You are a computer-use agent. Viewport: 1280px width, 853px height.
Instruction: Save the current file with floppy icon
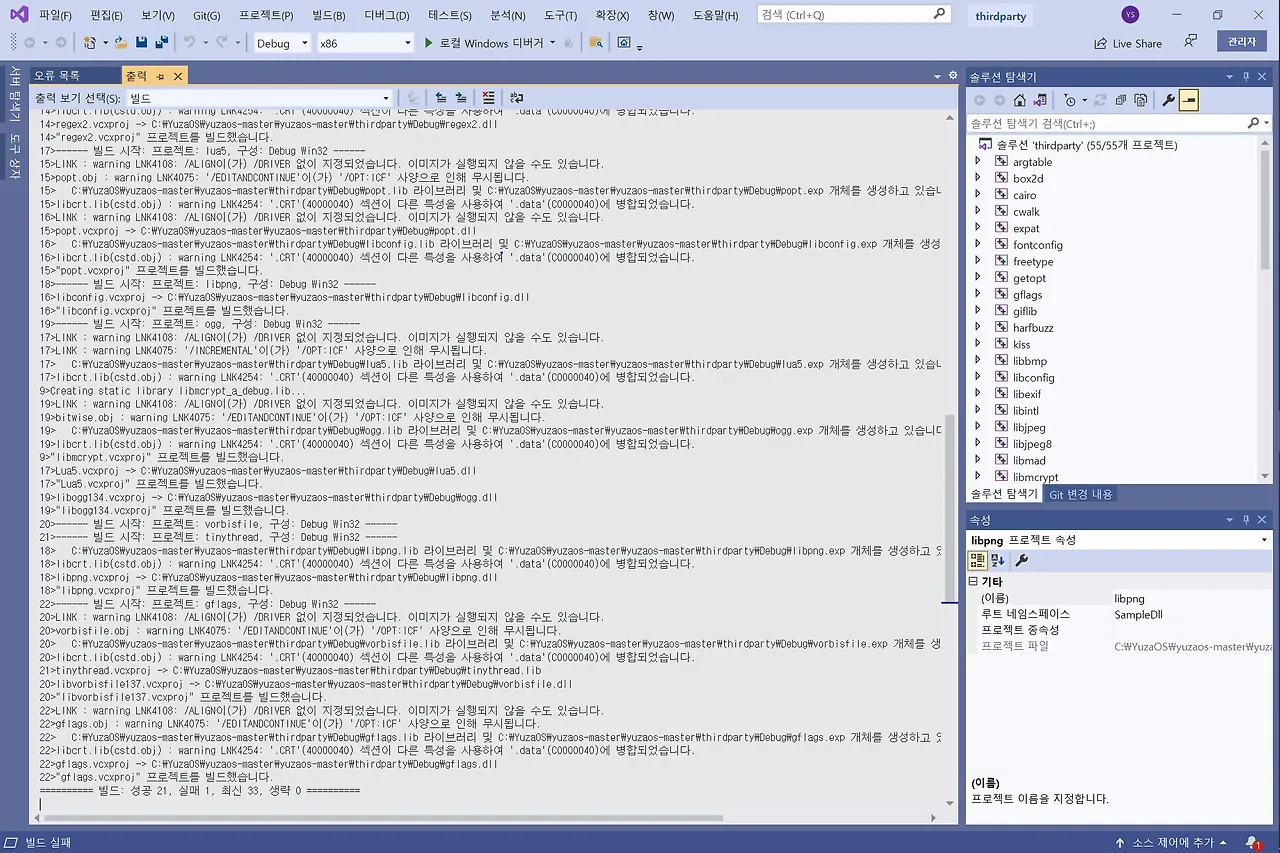click(142, 43)
